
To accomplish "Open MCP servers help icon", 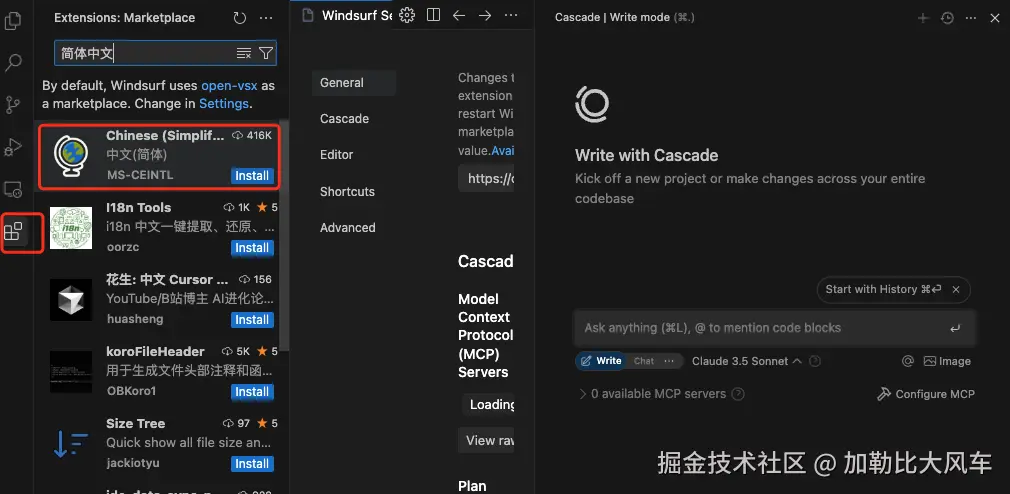I will tap(738, 394).
